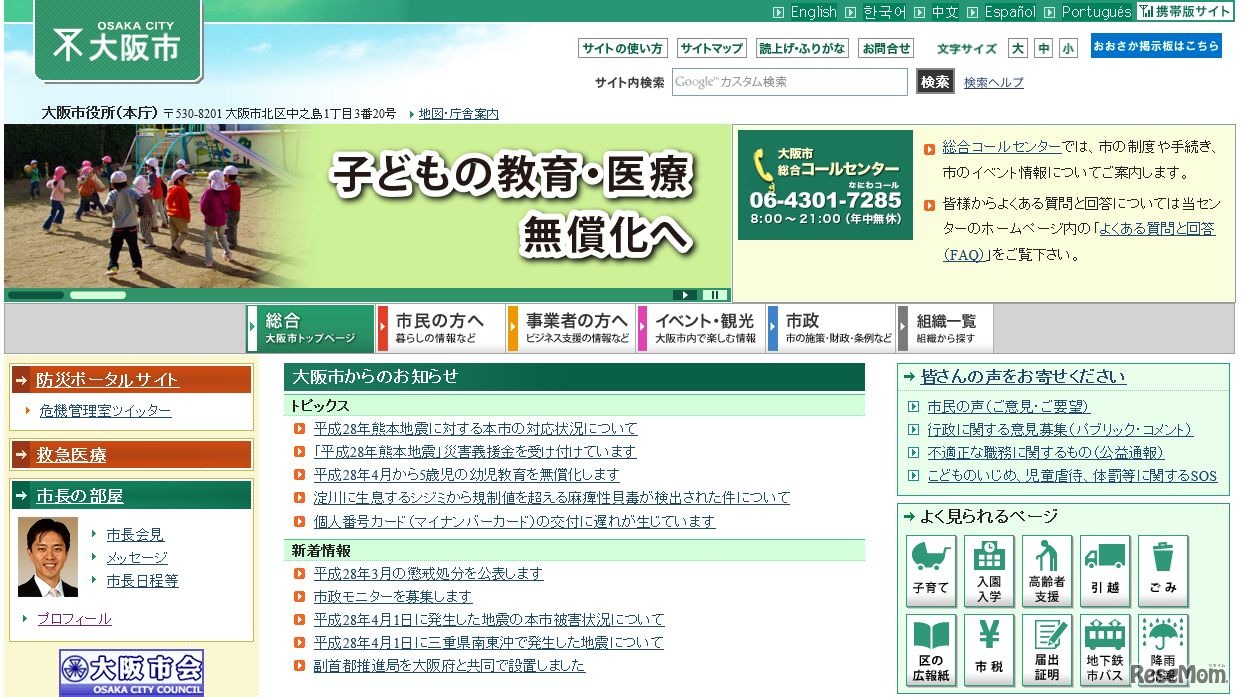This screenshot has height=697, width=1241.
Task: Select the イベント・観光 tab
Action: click(x=702, y=328)
